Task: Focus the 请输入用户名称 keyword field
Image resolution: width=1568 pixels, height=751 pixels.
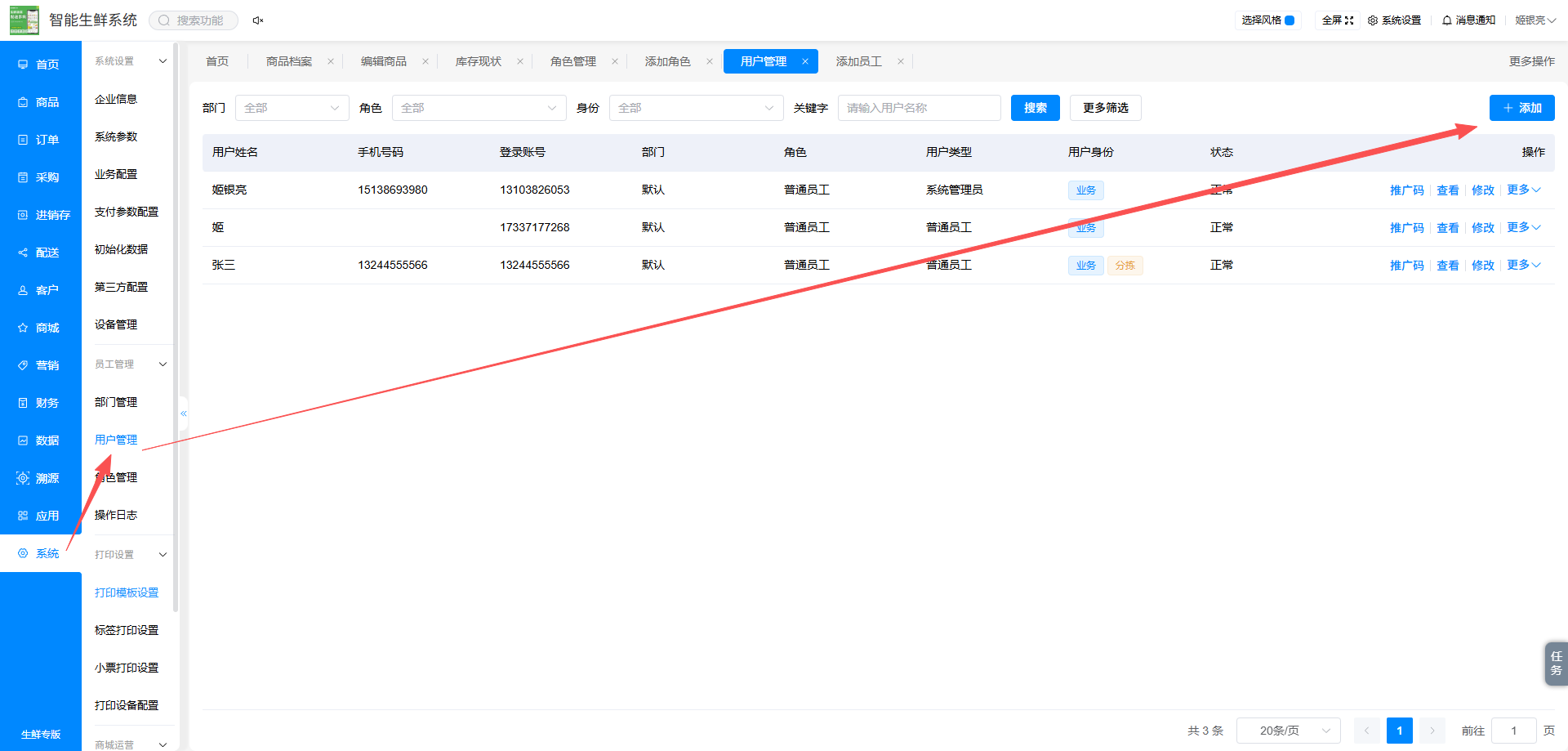Action: point(920,108)
